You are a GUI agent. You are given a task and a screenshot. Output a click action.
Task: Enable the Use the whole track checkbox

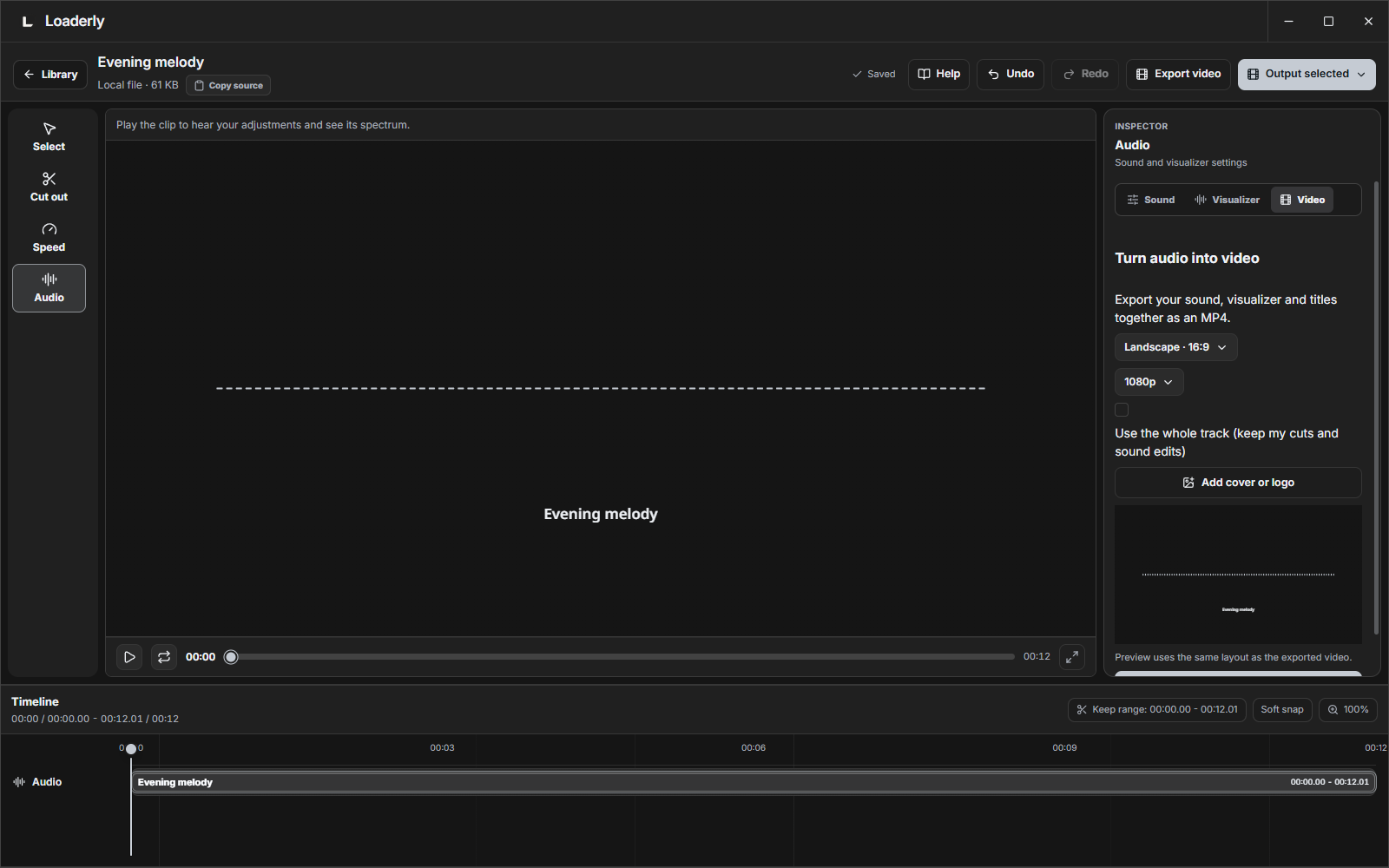(x=1122, y=410)
